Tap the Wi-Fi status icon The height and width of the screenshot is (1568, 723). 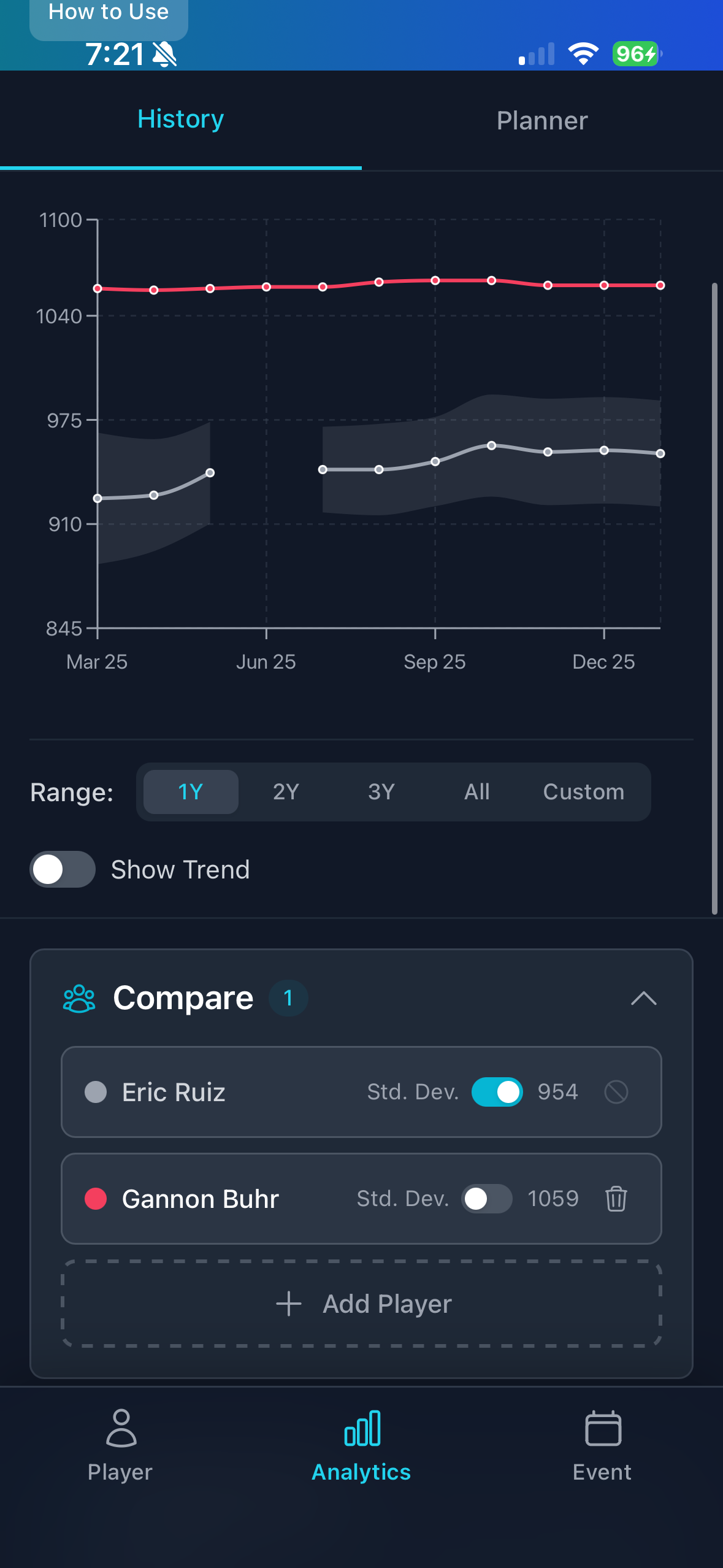[x=583, y=54]
